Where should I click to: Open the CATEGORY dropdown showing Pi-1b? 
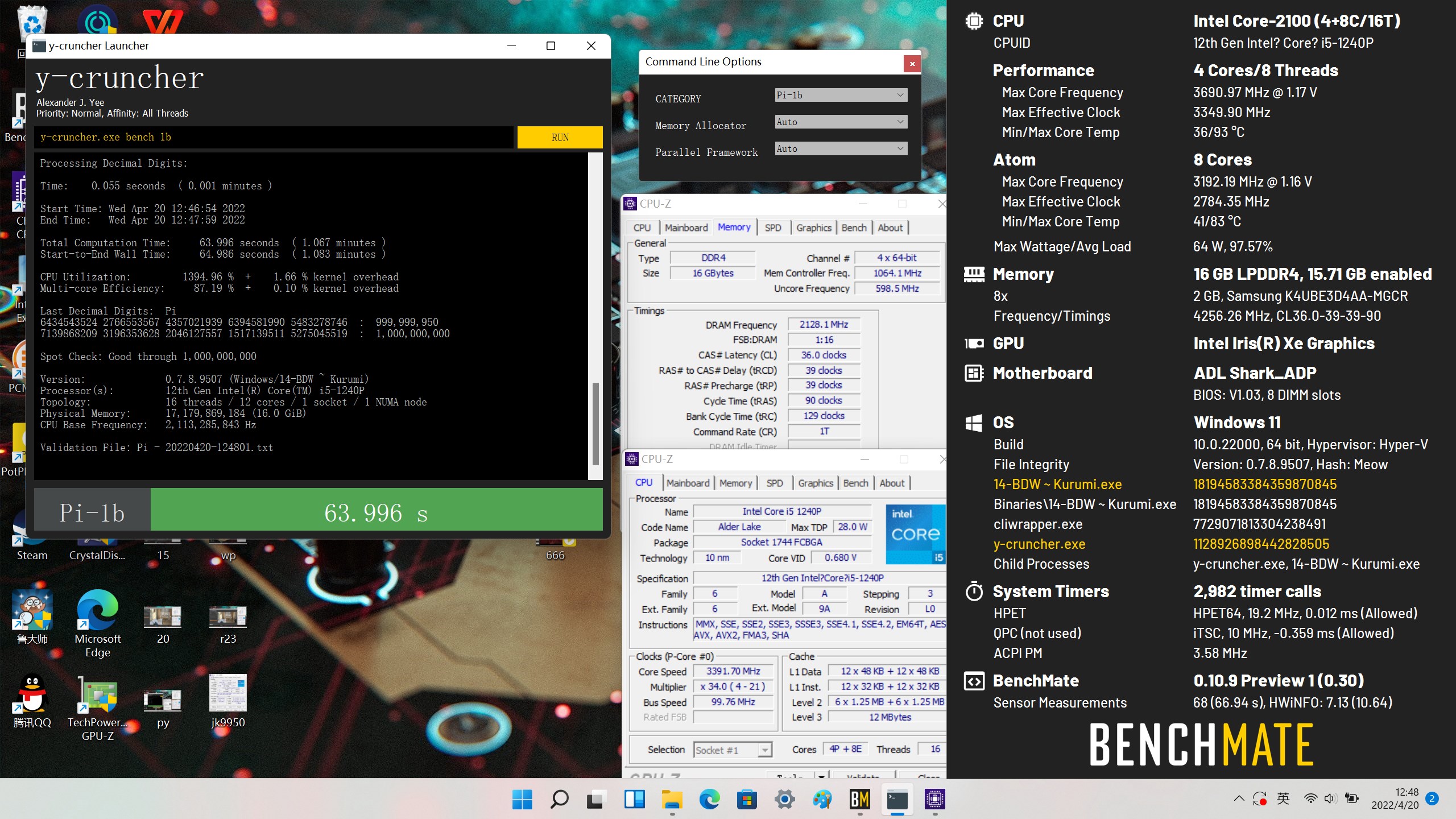click(x=841, y=95)
